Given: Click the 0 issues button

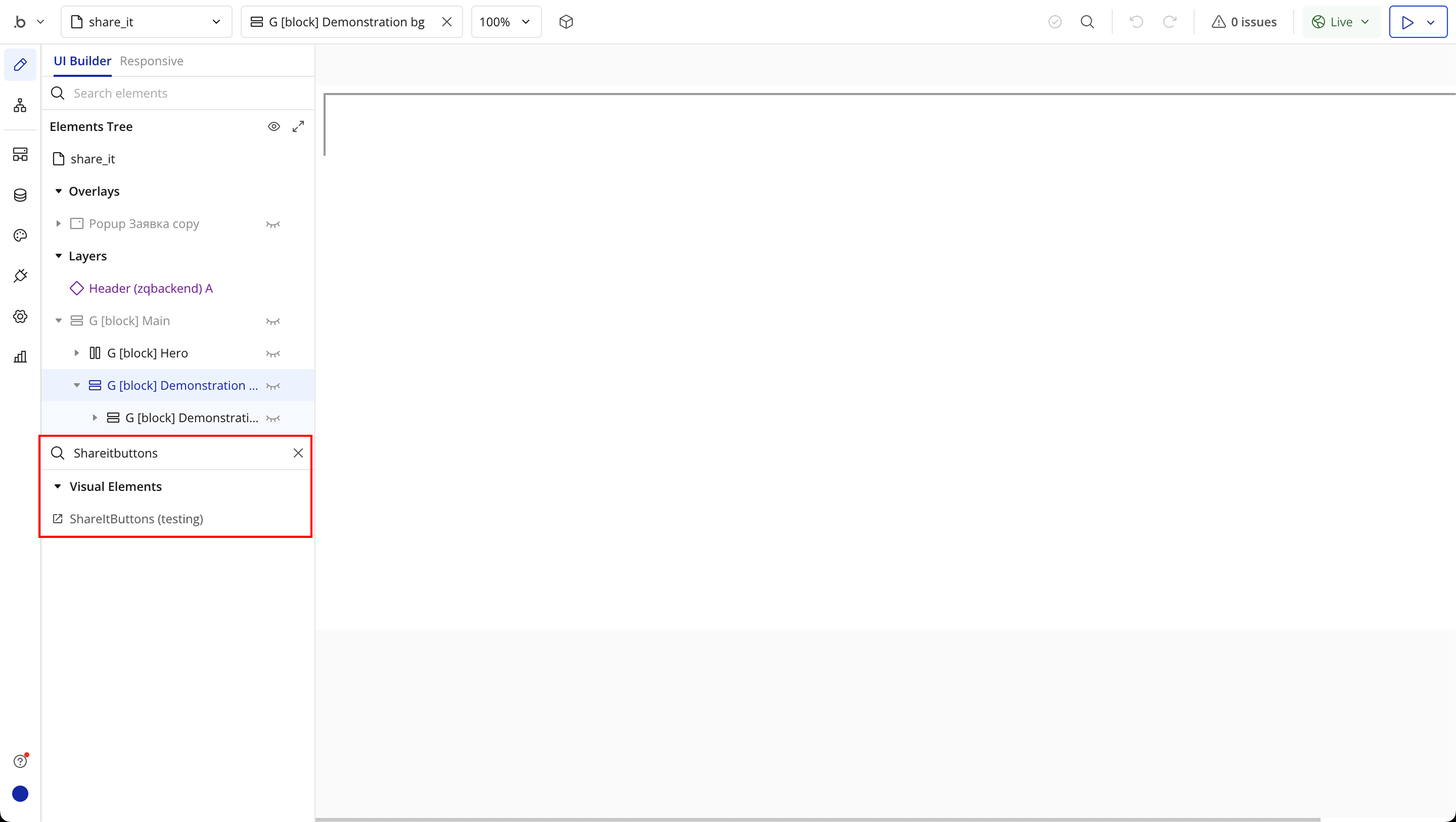Looking at the screenshot, I should coord(1244,22).
